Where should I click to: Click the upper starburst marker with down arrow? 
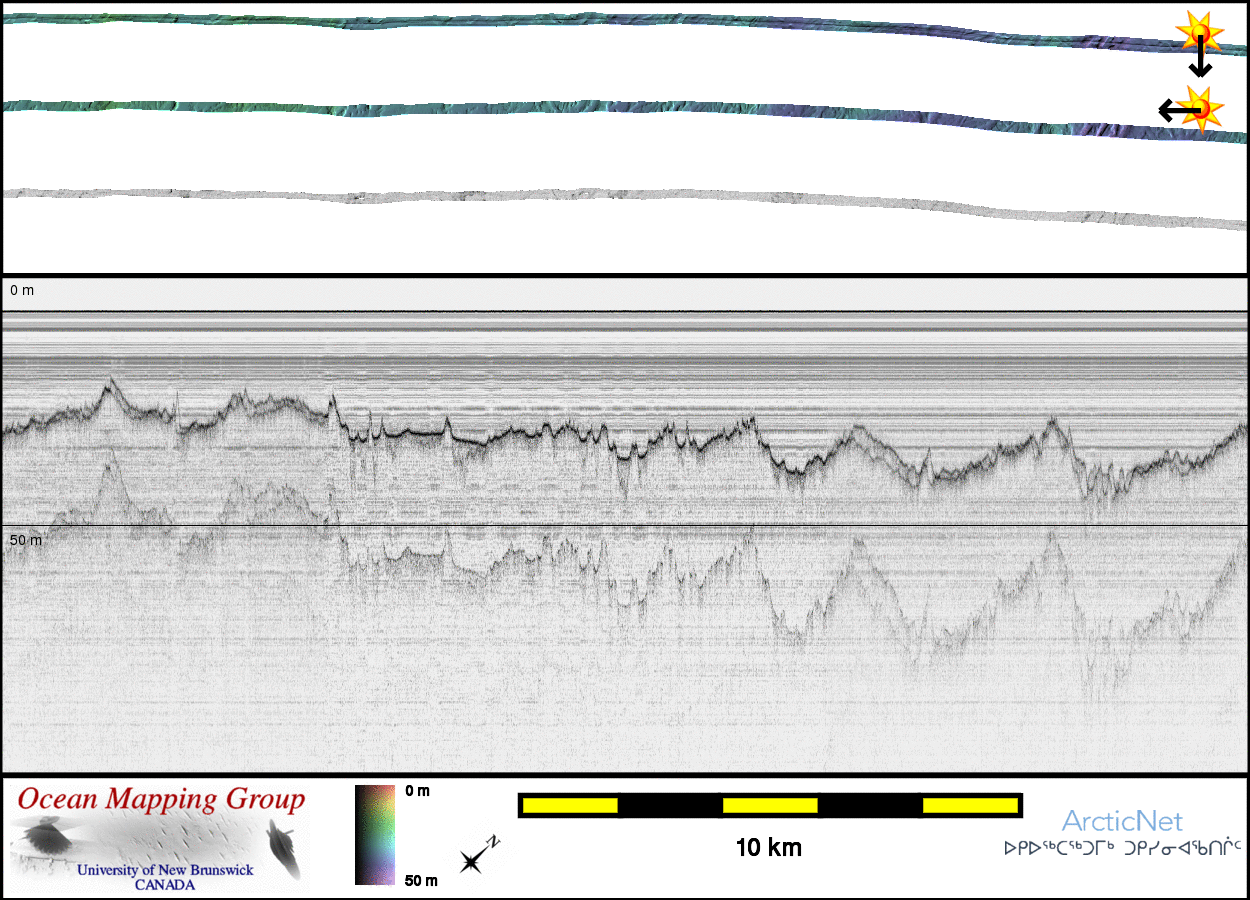pos(1198,32)
